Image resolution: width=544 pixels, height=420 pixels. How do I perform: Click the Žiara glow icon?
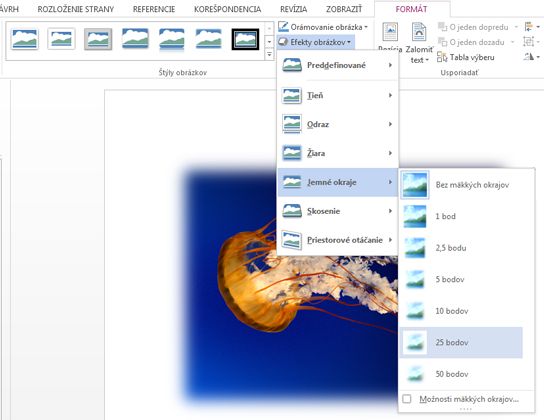[292, 153]
